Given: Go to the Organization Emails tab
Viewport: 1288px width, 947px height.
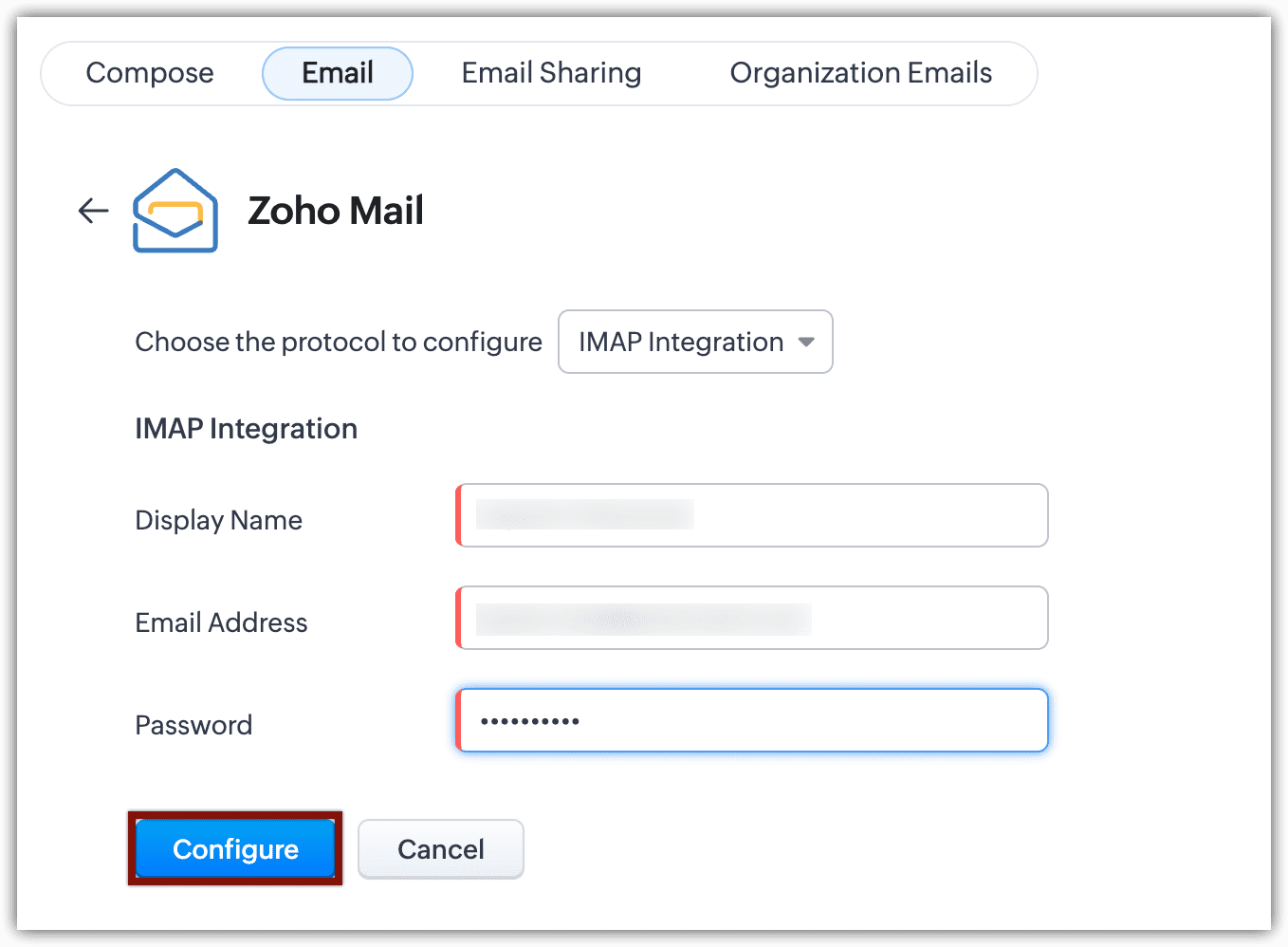Looking at the screenshot, I should (x=861, y=73).
